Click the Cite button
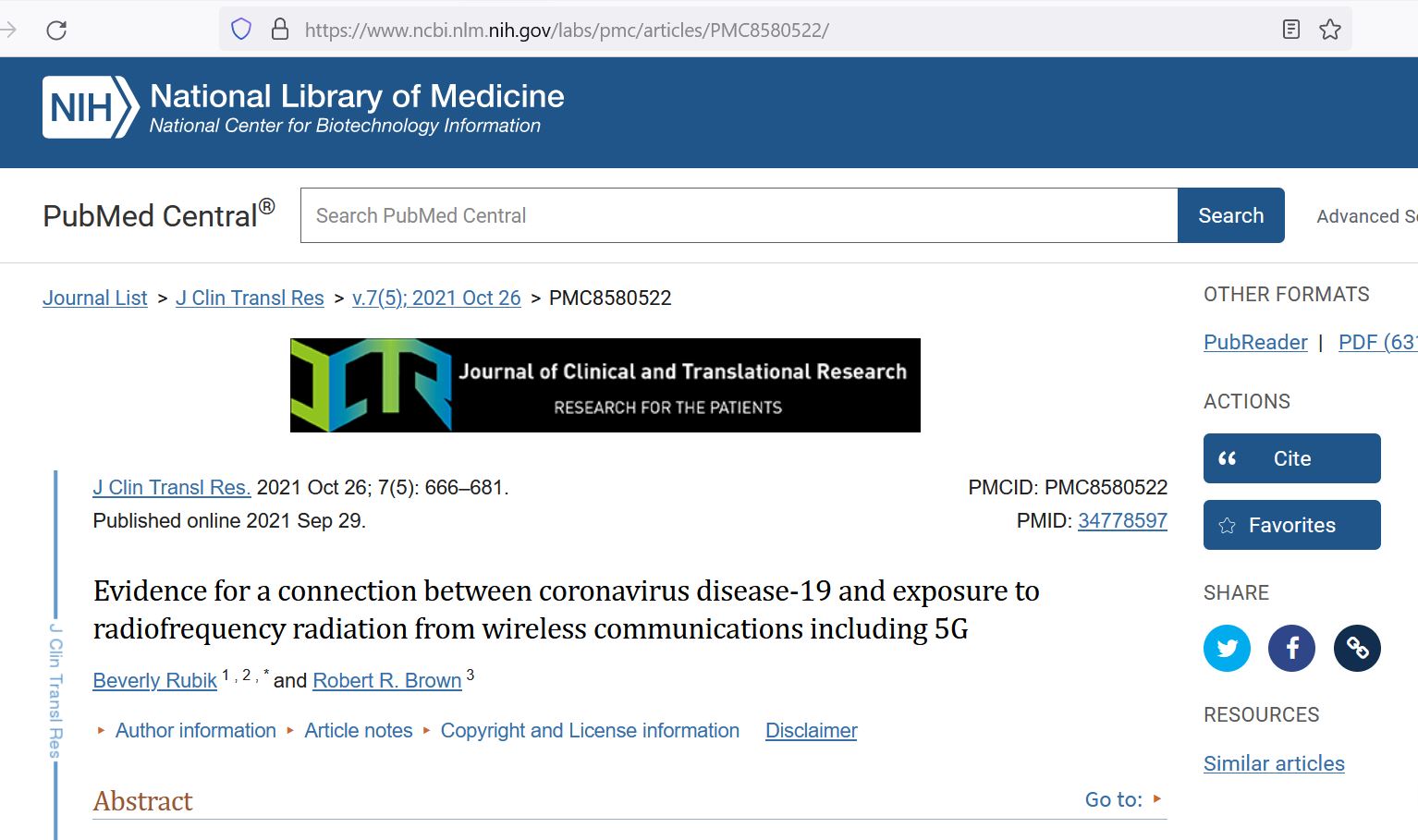This screenshot has width=1418, height=840. [1291, 458]
